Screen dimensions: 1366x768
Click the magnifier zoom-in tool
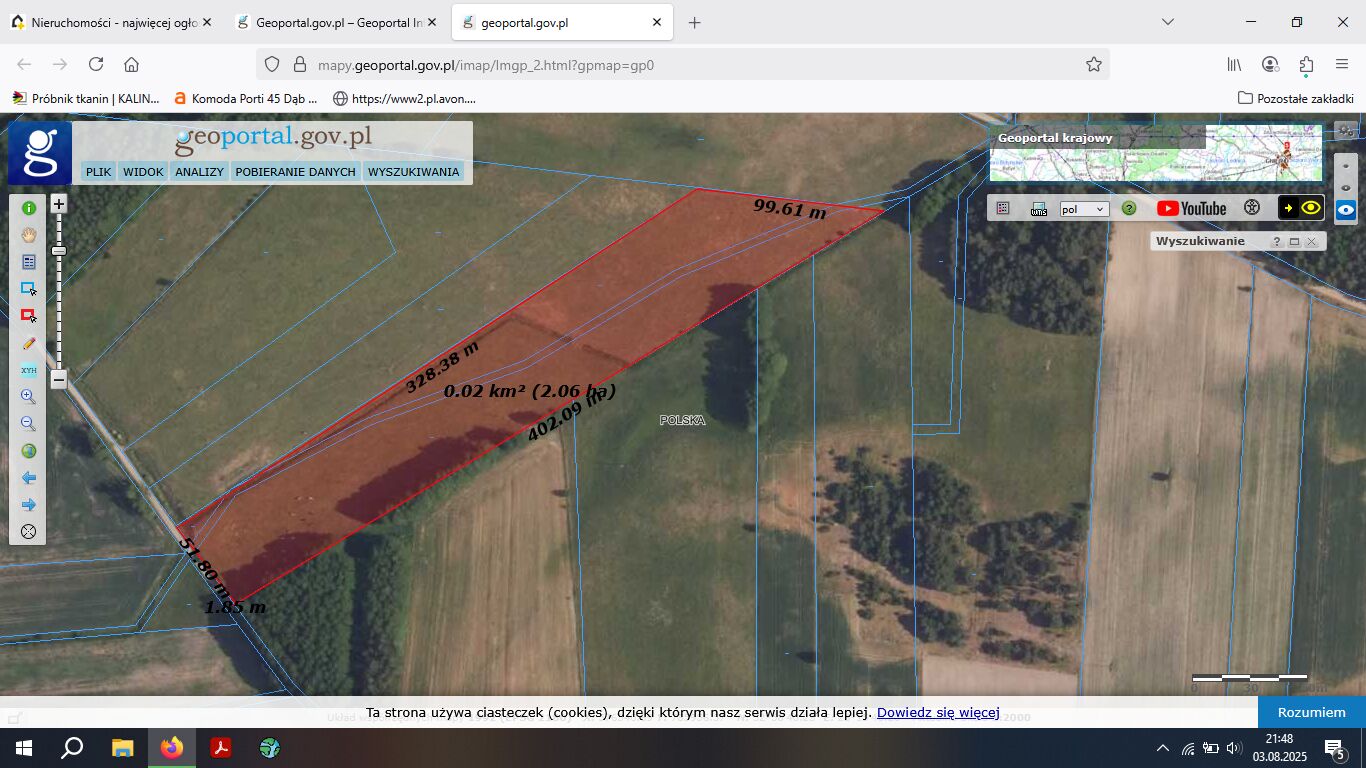click(x=29, y=397)
